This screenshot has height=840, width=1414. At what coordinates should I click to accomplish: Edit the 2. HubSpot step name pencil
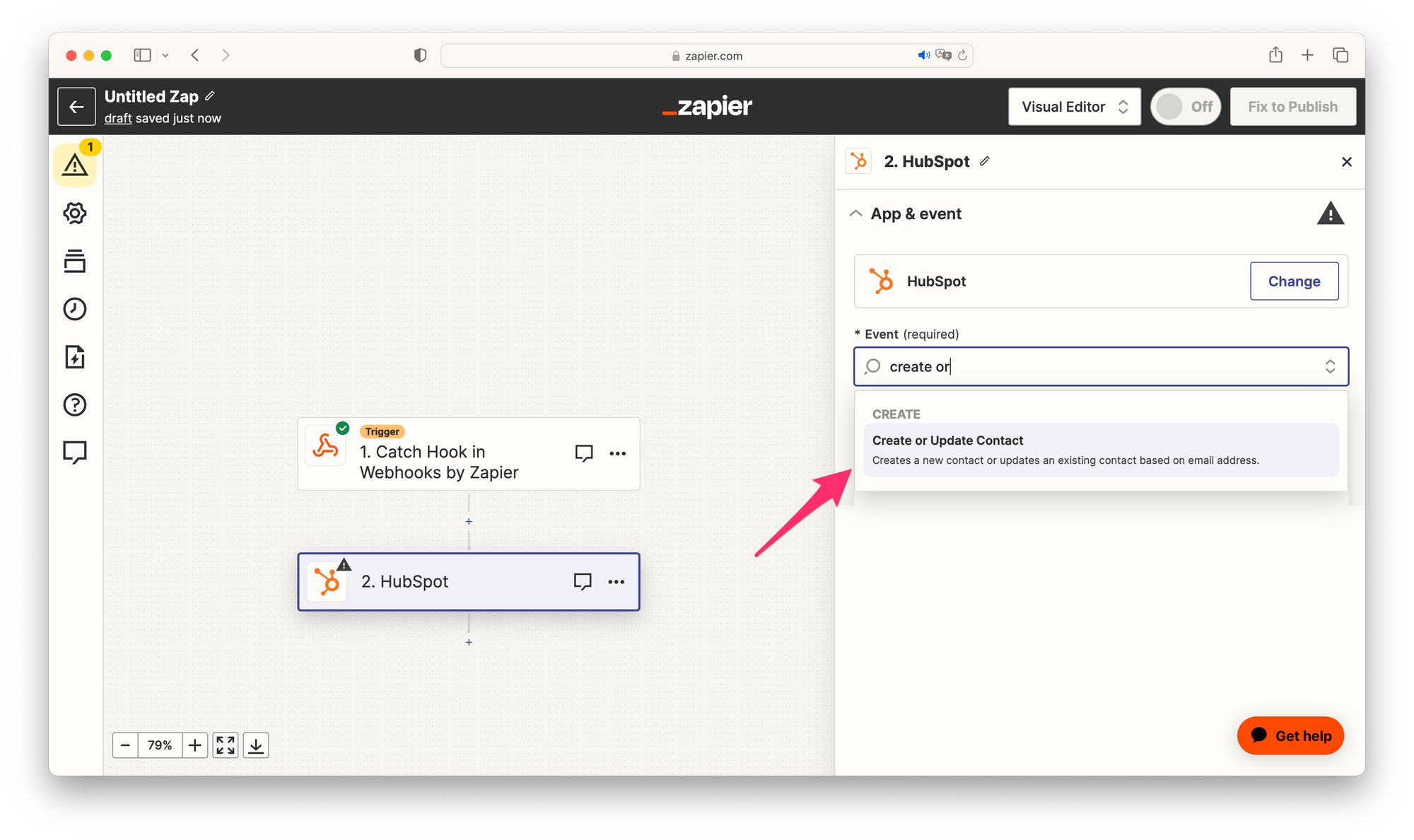pyautogui.click(x=985, y=161)
